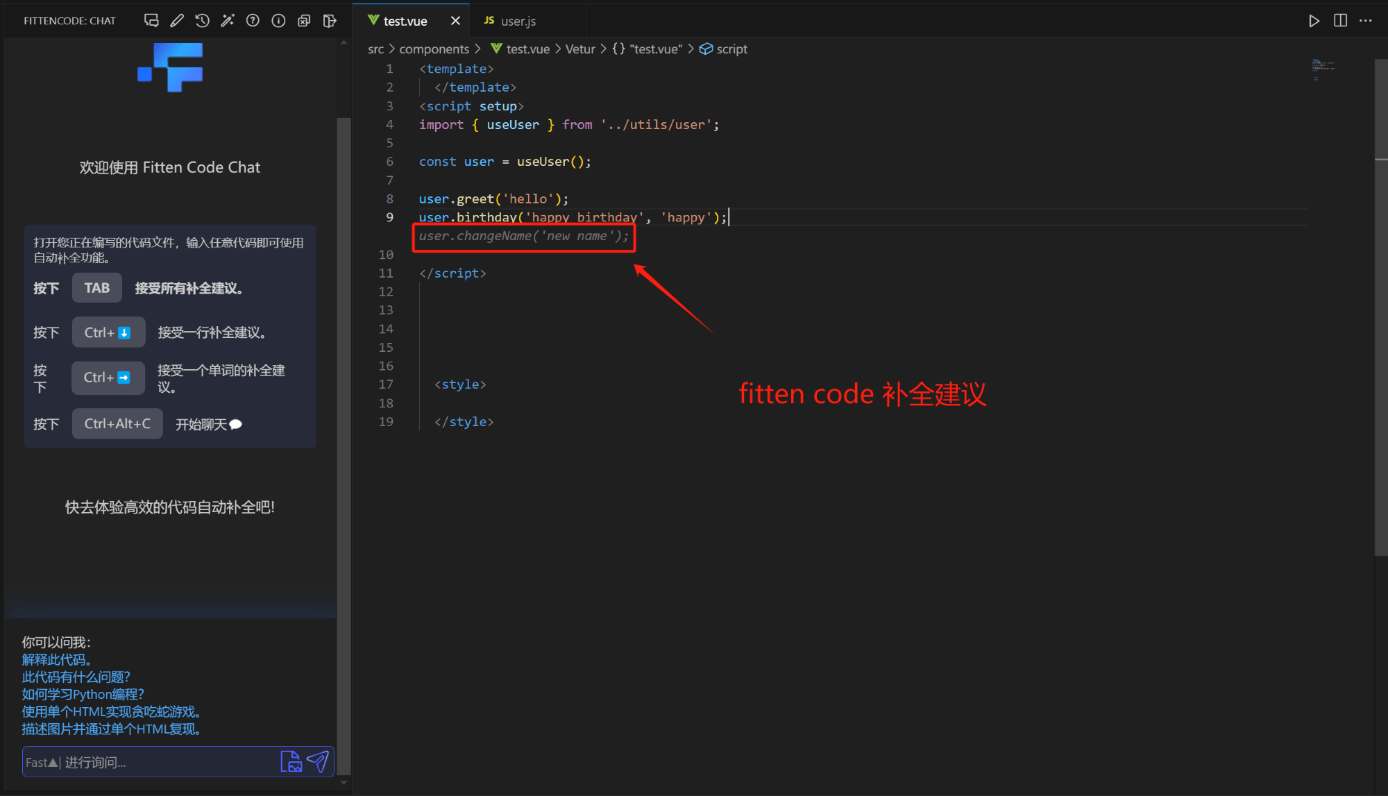
Task: Click the info circle icon in chat header
Action: point(278,20)
